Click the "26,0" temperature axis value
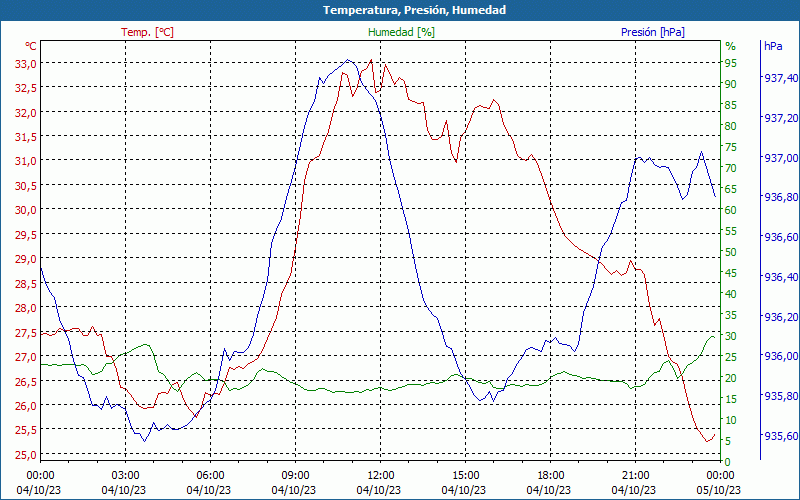Image resolution: width=800 pixels, height=500 pixels. point(26,406)
